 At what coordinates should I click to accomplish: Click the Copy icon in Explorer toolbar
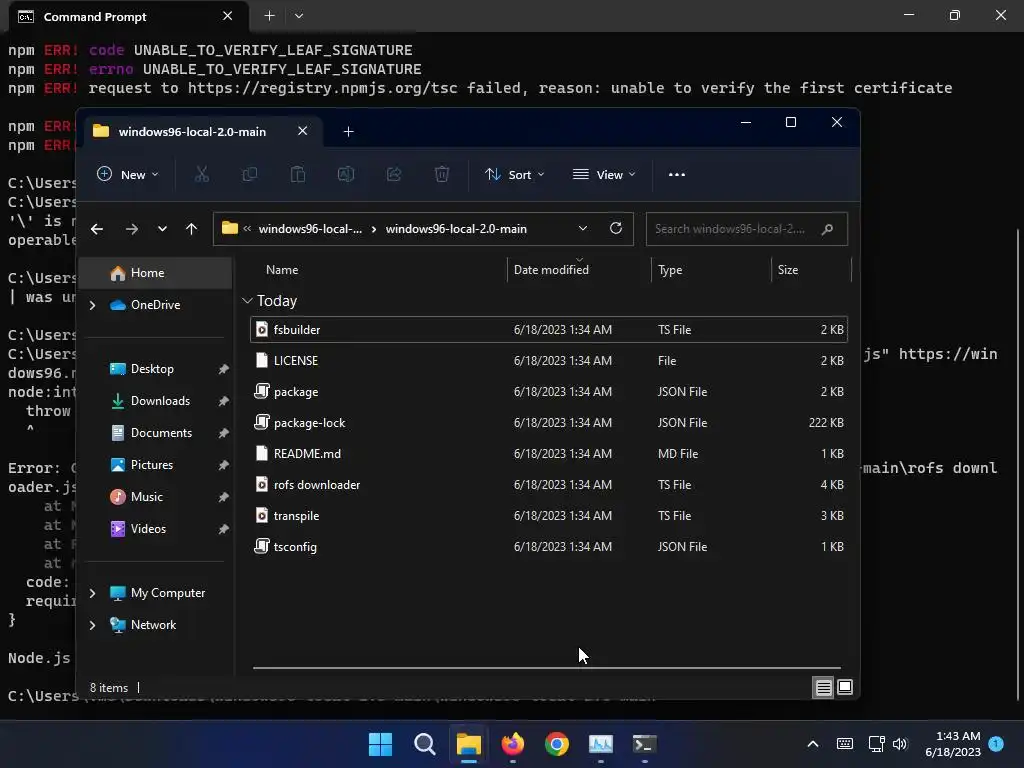tap(249, 174)
